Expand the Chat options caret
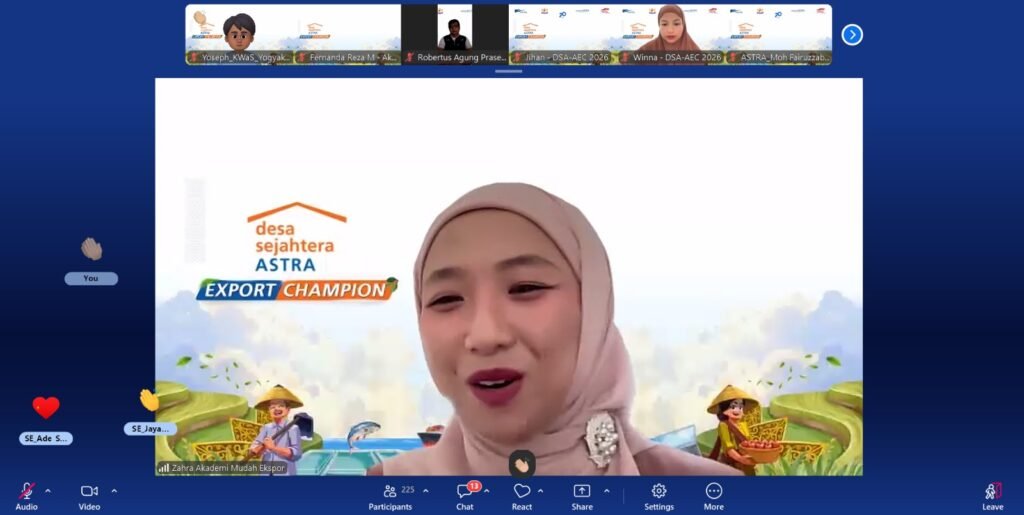The width and height of the screenshot is (1024, 515). 487,491
